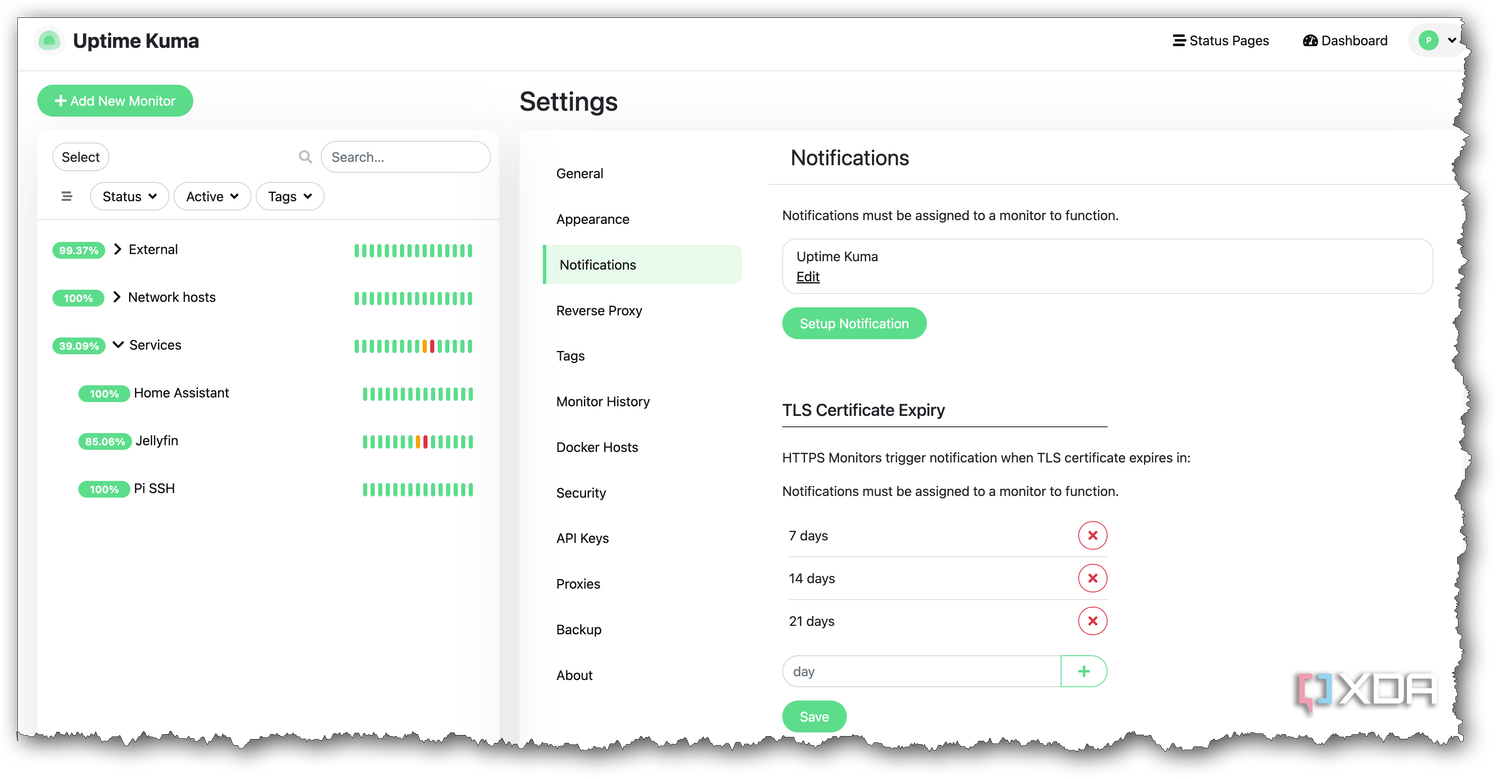This screenshot has width=1500, height=779.
Task: Click the search magnifier icon
Action: point(305,157)
